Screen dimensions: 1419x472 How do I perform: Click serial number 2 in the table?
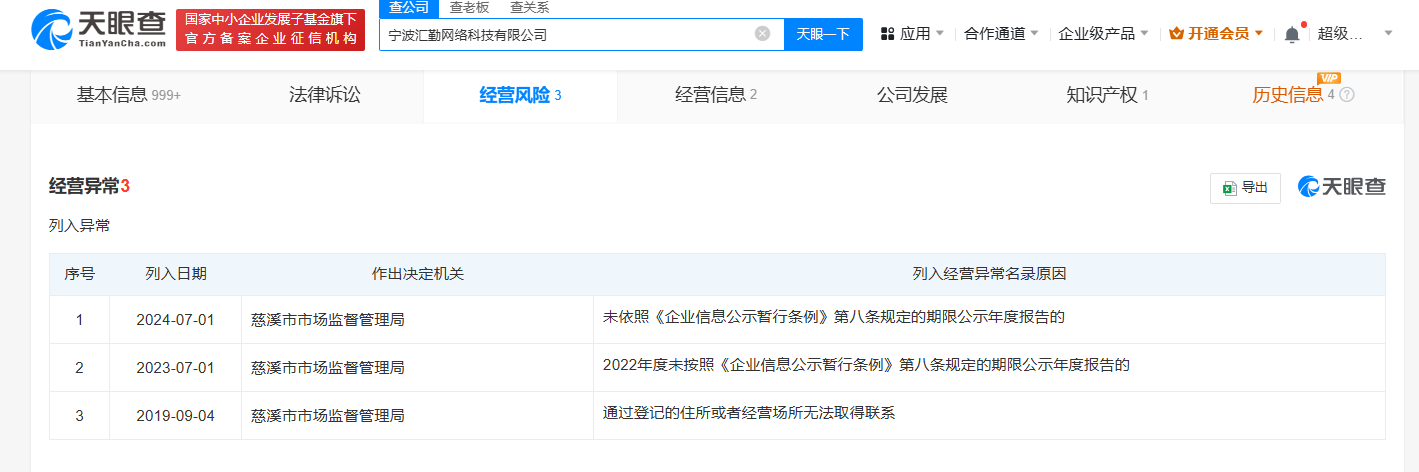(x=79, y=368)
